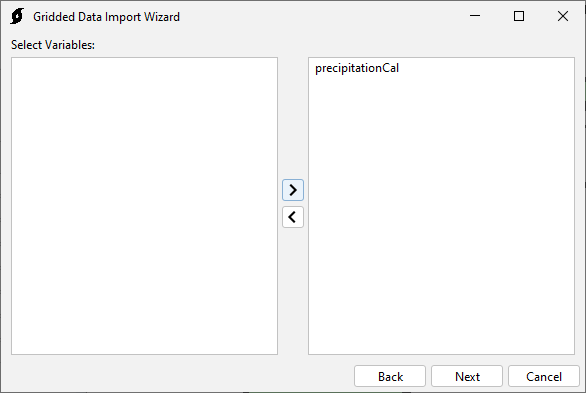Minimize the Gridded Data Import Wizard window
This screenshot has width=586, height=393.
(x=475, y=16)
